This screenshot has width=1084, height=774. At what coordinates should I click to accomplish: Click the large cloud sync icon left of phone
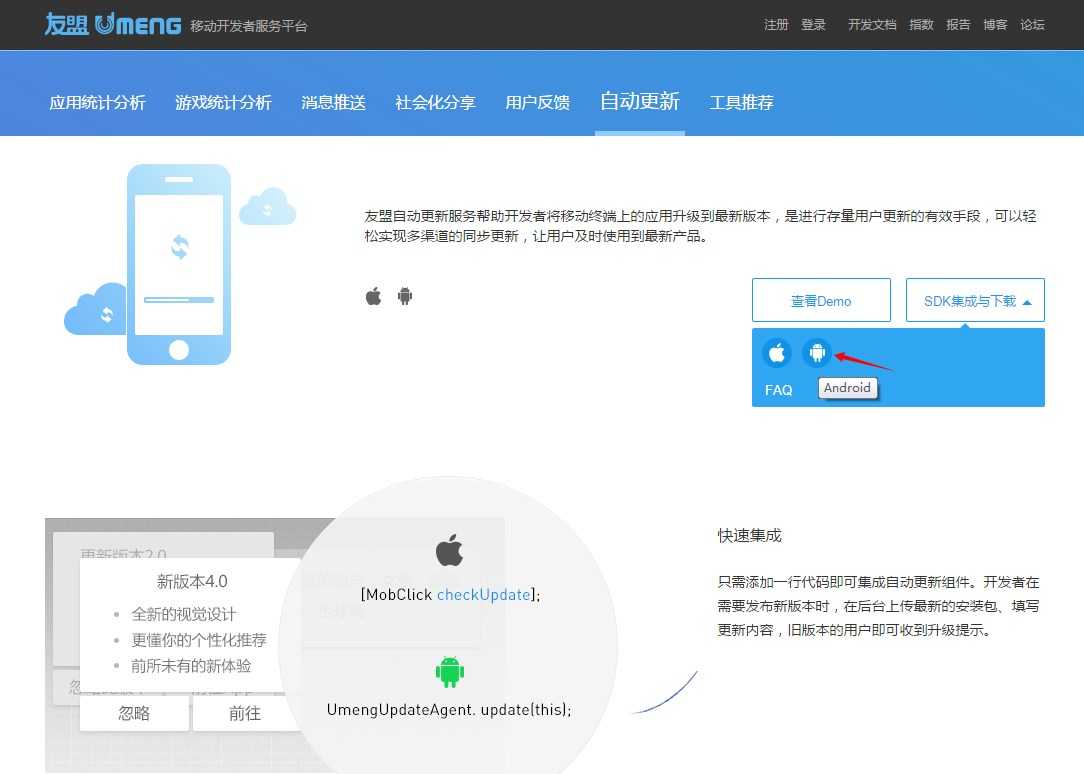[95, 309]
